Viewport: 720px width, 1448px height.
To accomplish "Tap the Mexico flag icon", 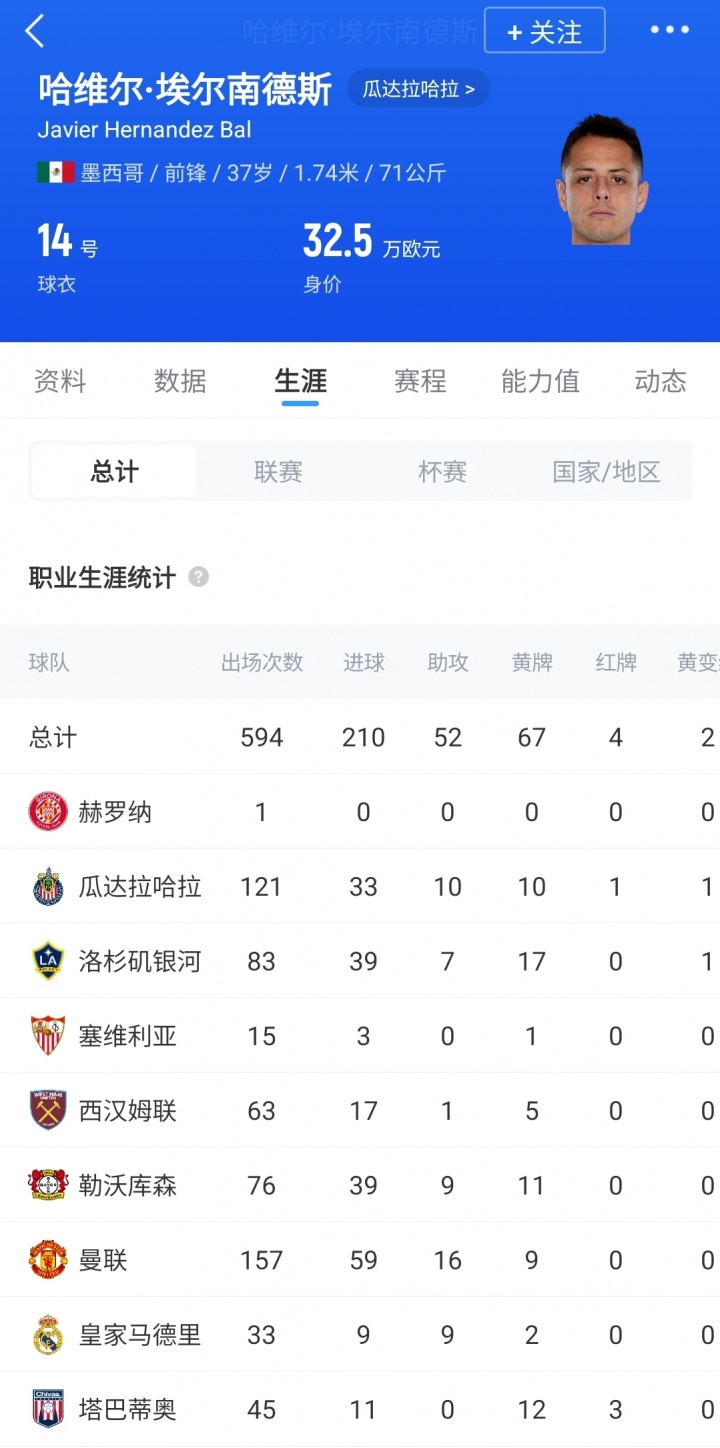I will pos(56,173).
